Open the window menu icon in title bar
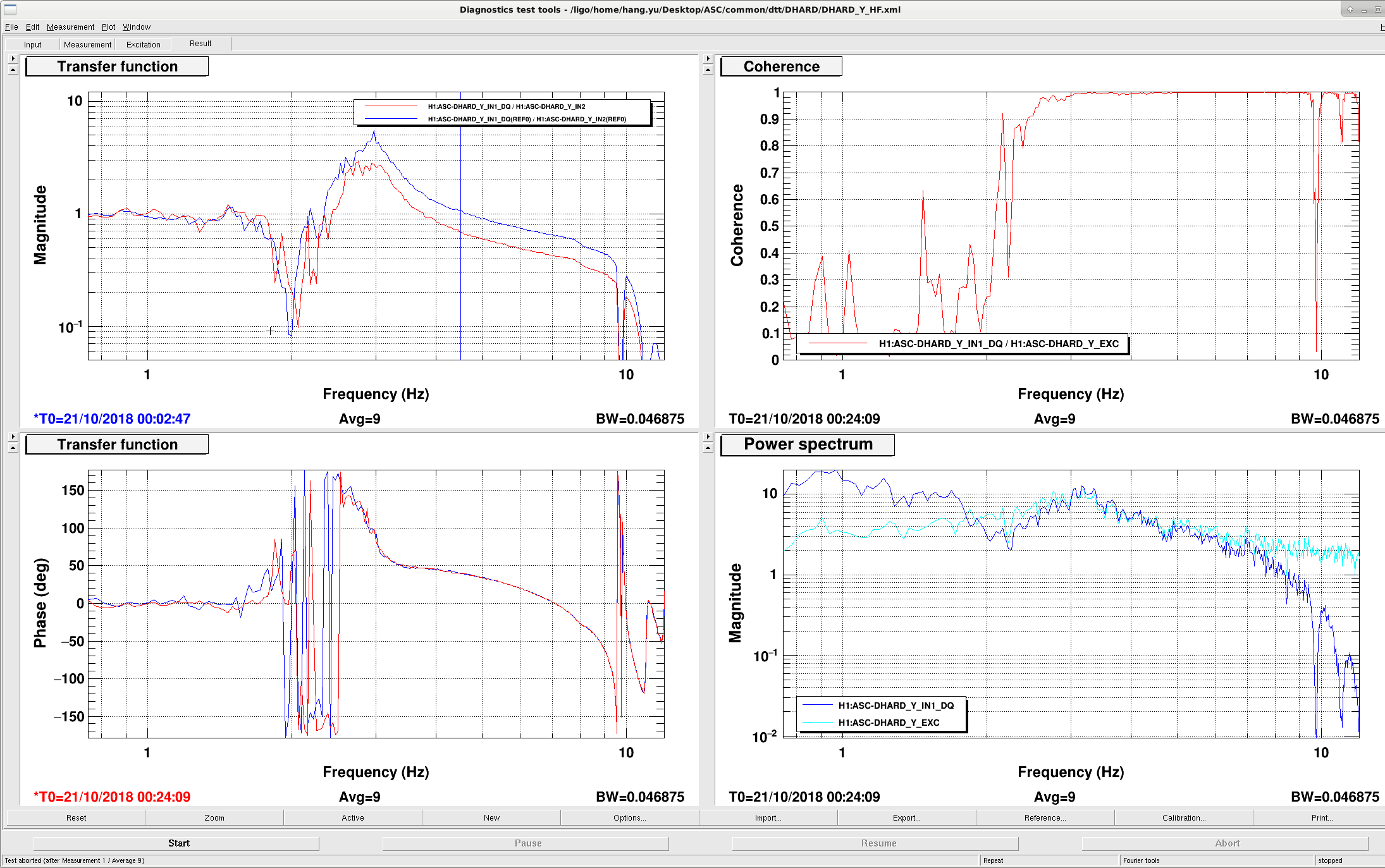This screenshot has height=868, width=1385. coord(10,9)
